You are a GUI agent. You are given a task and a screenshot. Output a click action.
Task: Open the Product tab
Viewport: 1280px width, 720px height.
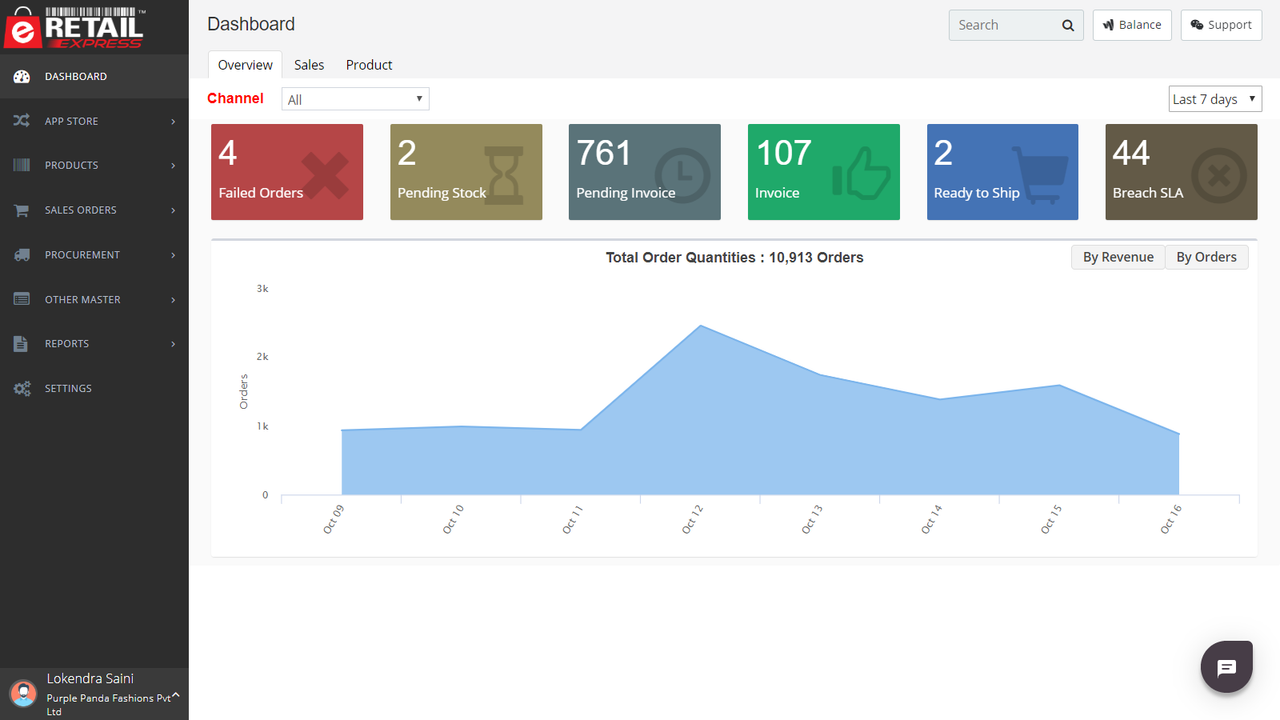(x=368, y=64)
